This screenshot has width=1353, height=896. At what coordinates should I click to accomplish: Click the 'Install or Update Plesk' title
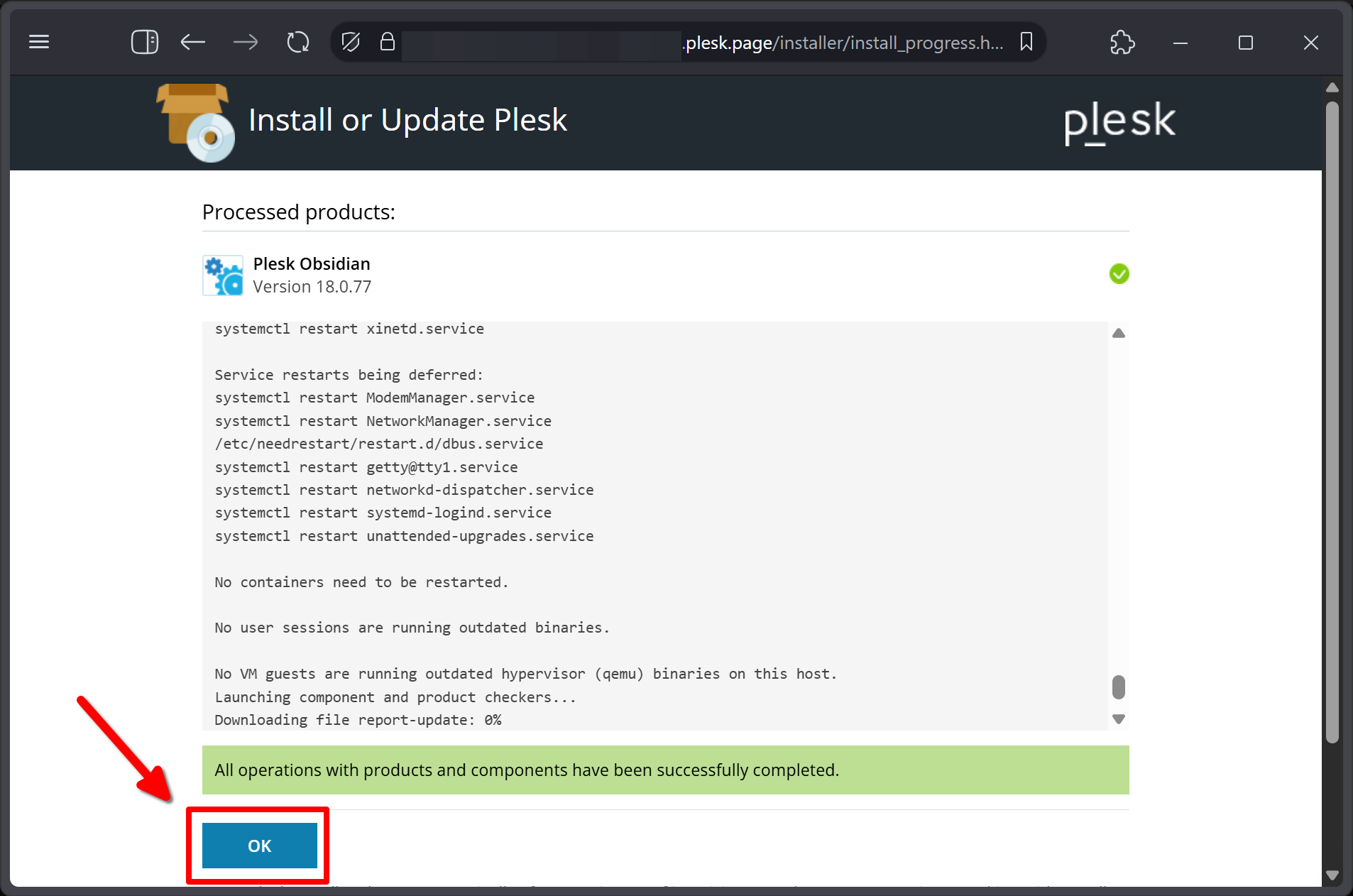[x=408, y=120]
